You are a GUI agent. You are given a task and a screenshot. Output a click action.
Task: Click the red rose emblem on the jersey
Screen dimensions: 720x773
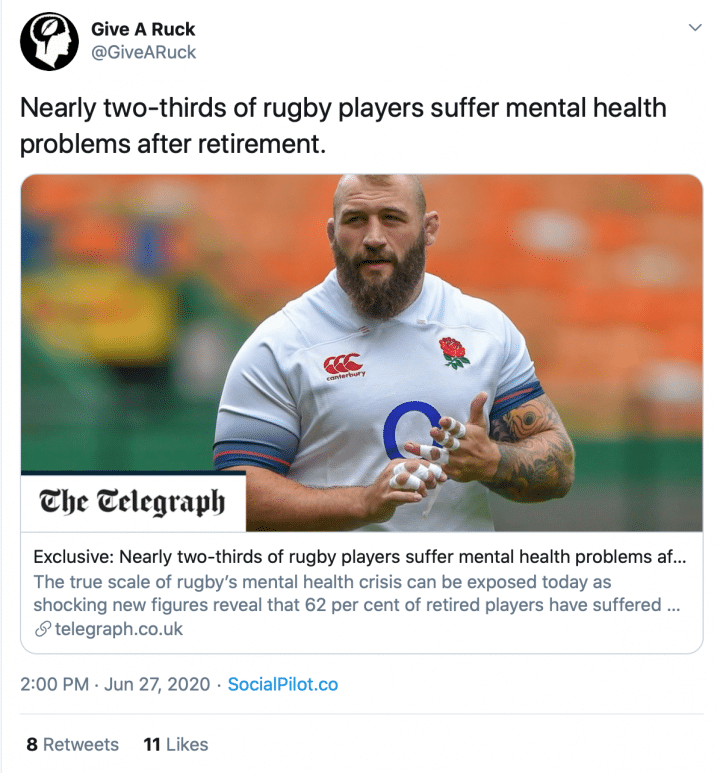(x=454, y=352)
